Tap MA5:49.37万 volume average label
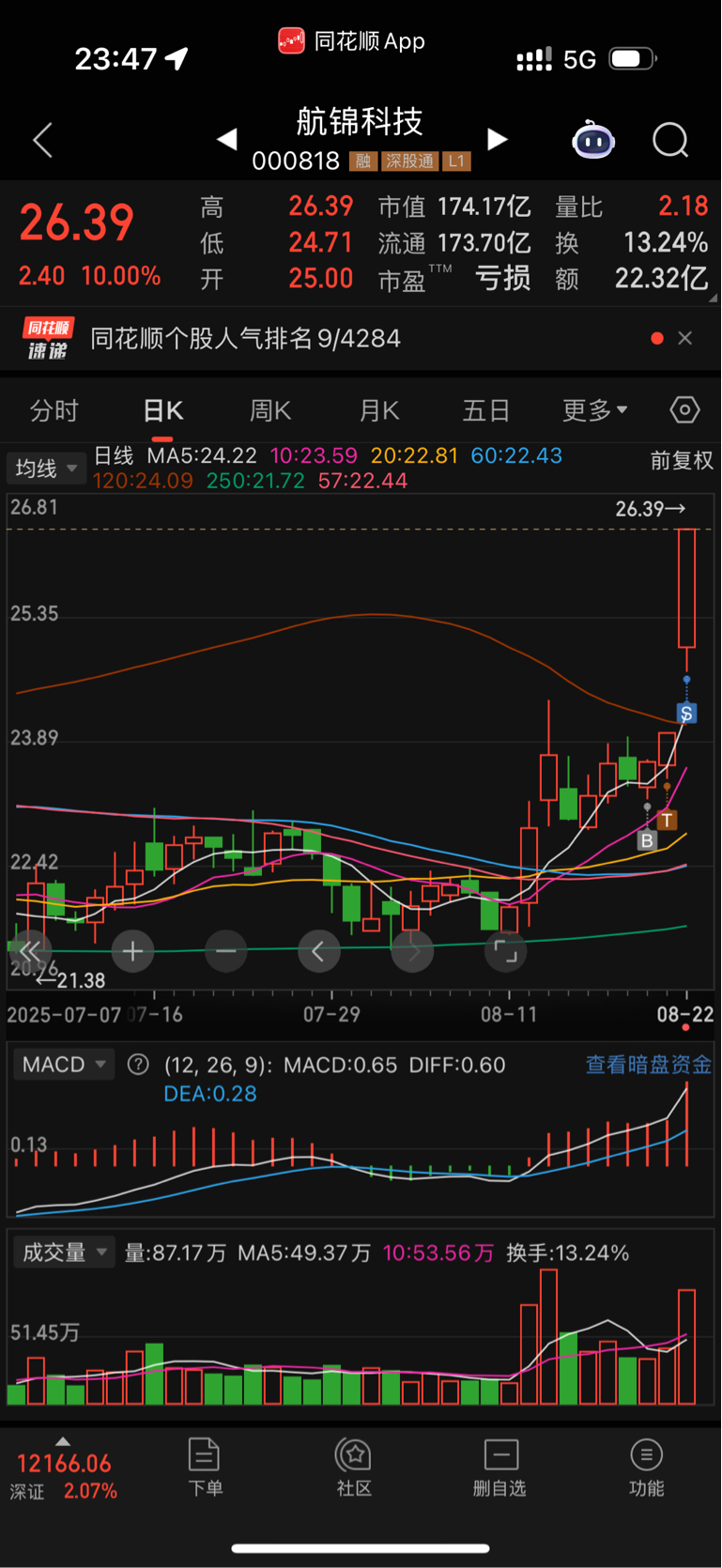 pos(304,1253)
